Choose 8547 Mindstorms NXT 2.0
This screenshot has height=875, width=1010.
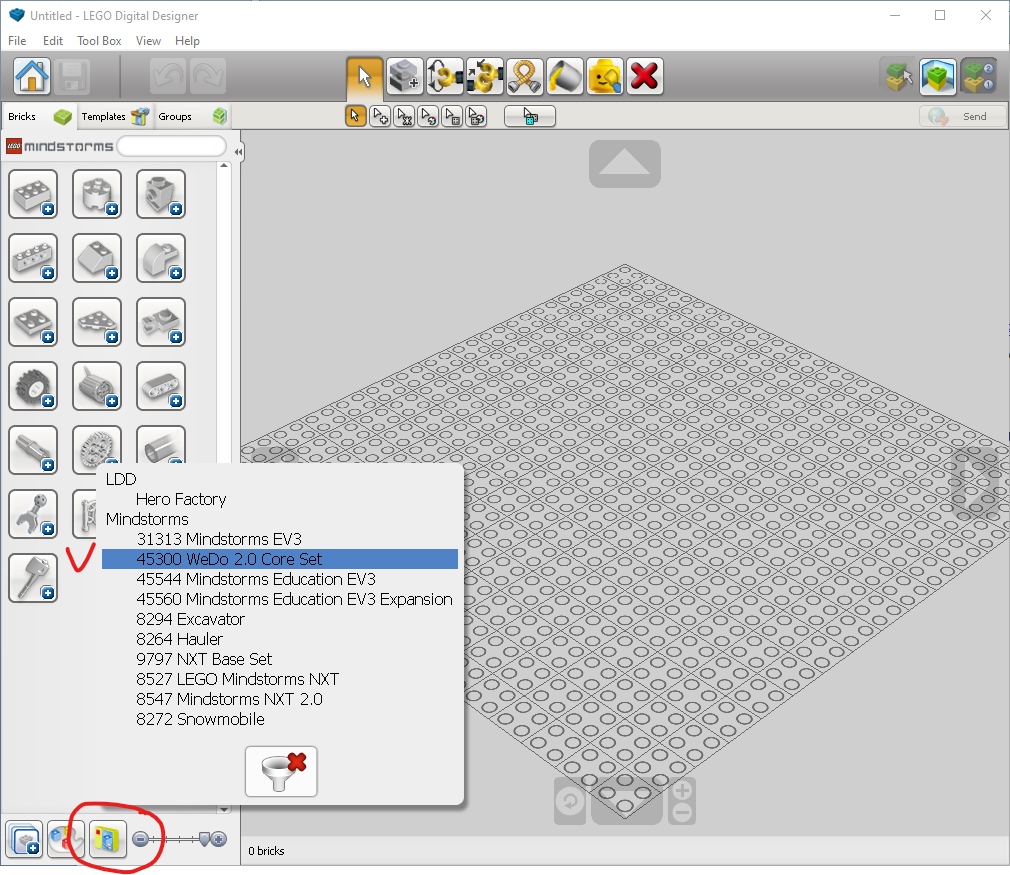[229, 699]
